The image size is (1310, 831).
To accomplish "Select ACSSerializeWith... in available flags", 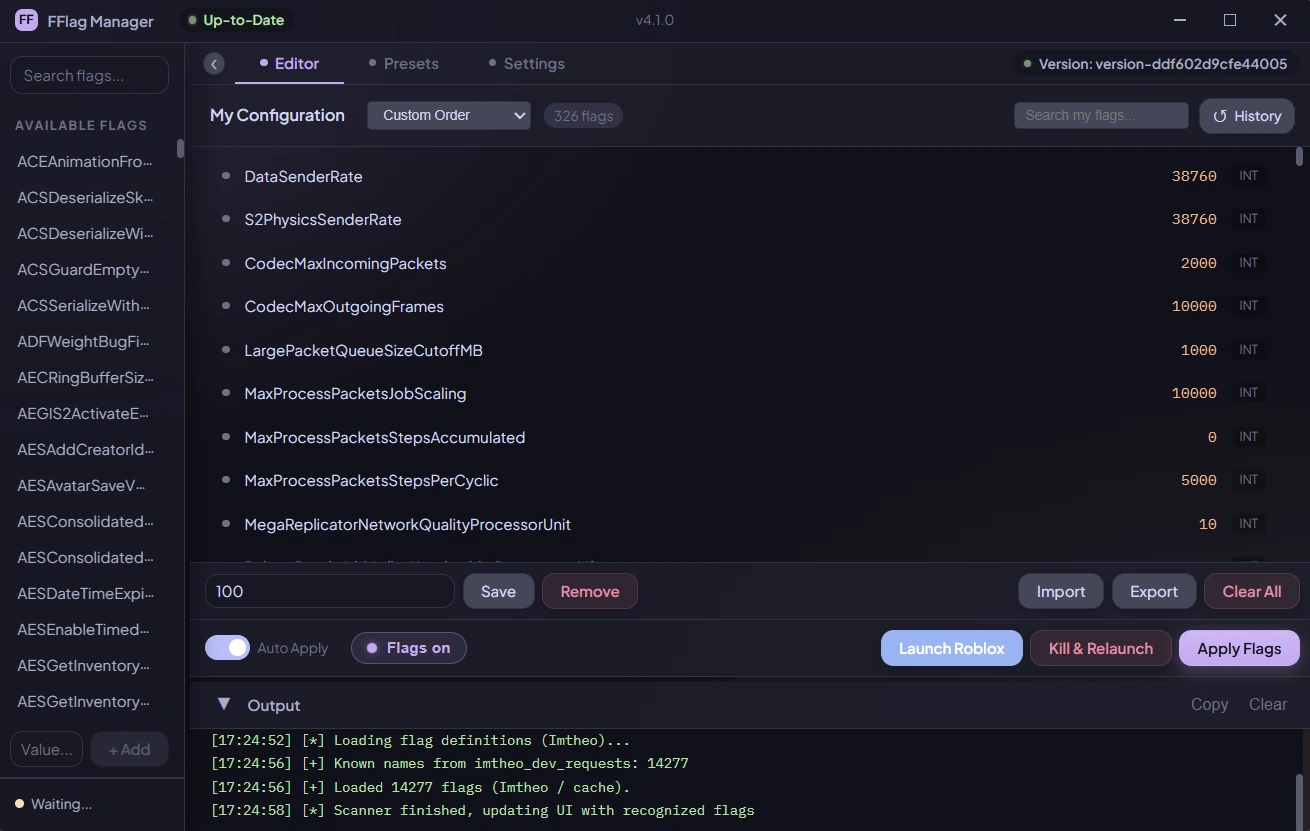I will (85, 306).
